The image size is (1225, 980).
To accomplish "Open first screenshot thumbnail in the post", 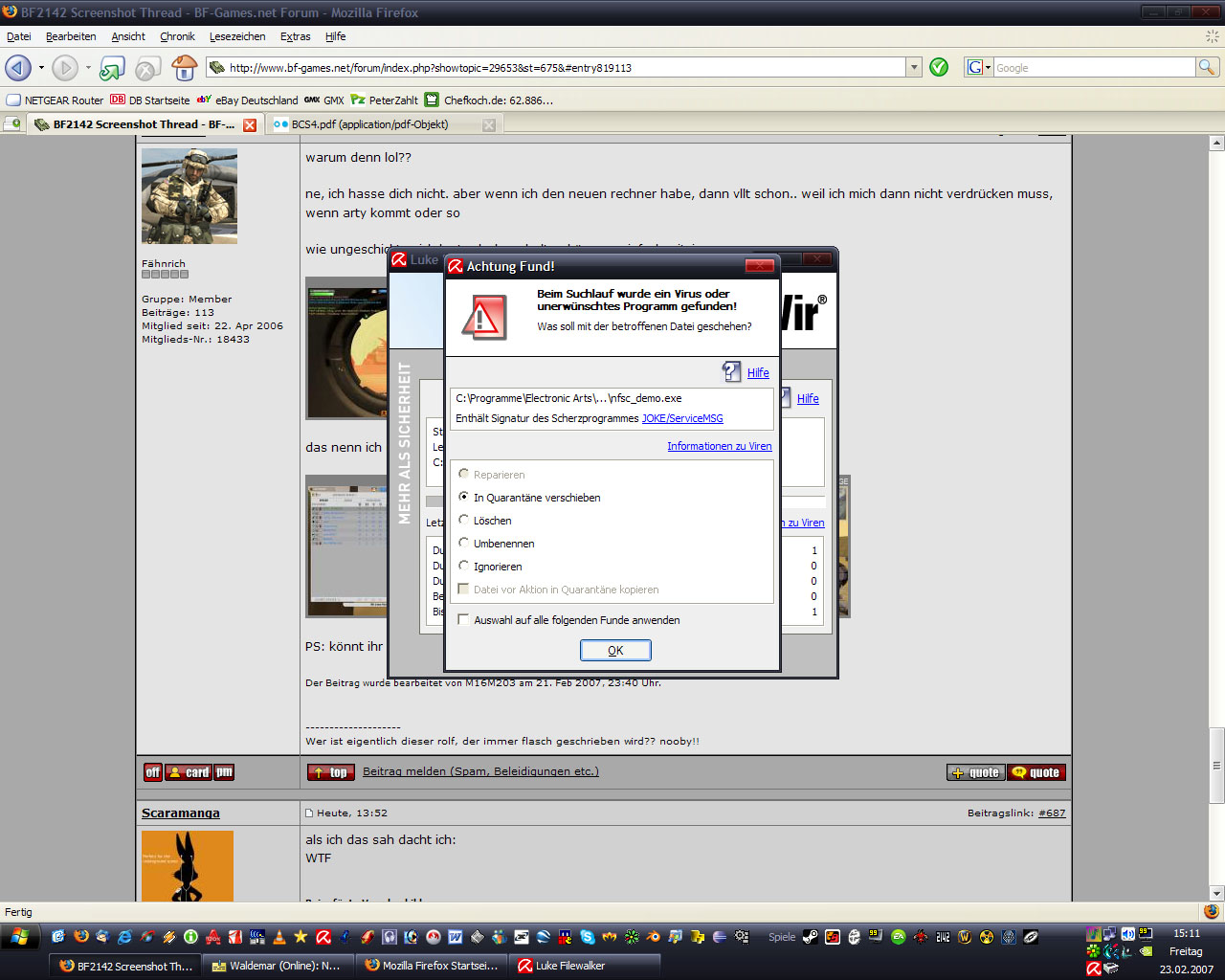I will click(x=346, y=348).
